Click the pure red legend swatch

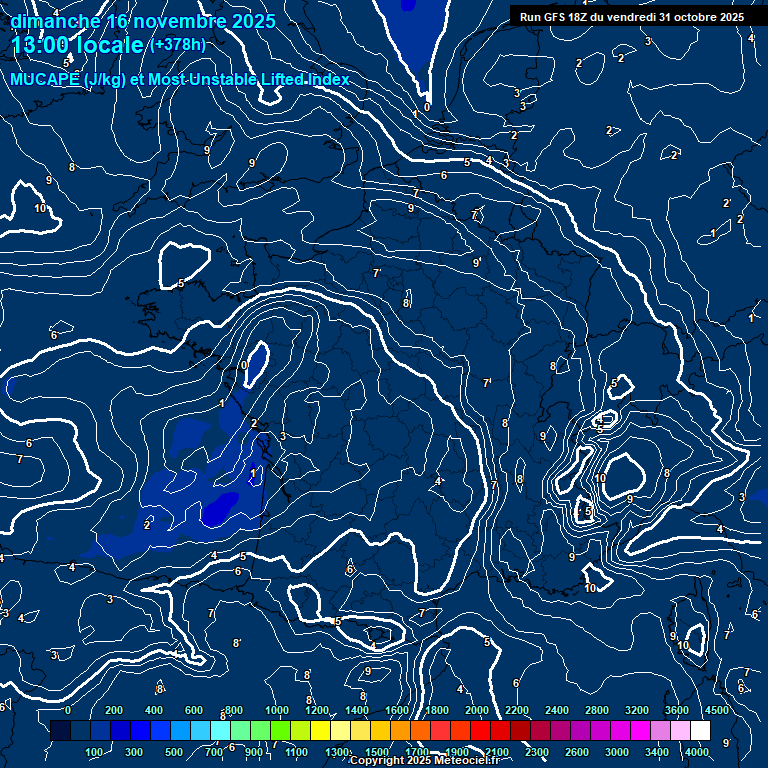click(480, 730)
